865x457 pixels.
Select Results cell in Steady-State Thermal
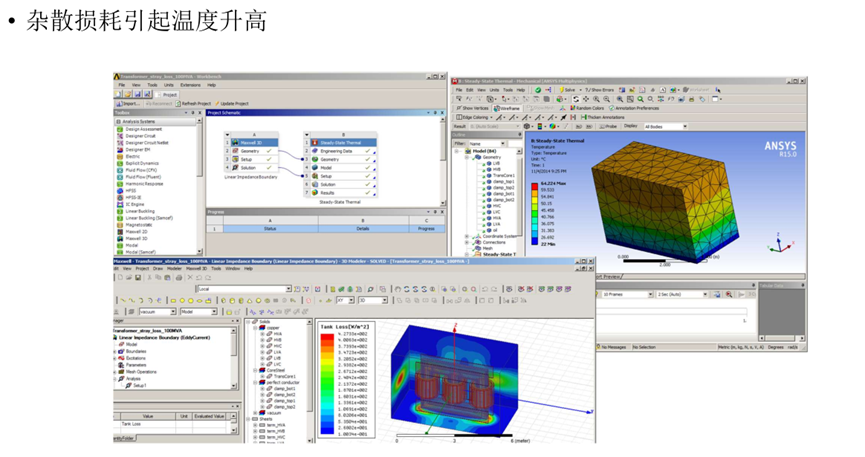point(343,193)
